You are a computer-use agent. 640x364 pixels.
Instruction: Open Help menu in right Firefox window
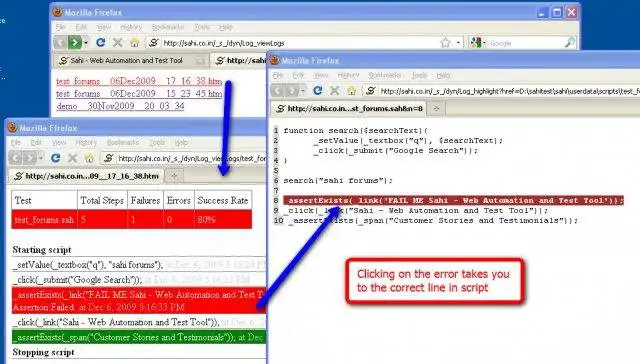[x=443, y=75]
